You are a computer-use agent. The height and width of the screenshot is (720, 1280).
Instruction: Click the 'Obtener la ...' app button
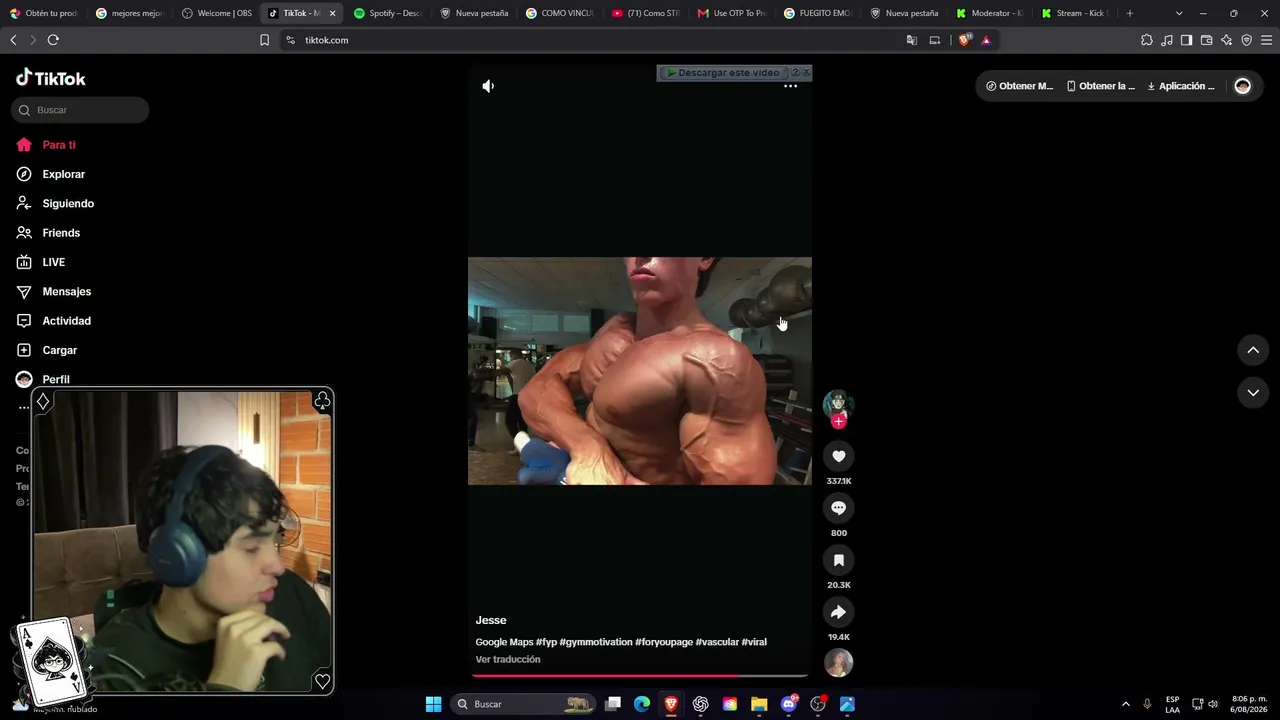pos(1101,86)
